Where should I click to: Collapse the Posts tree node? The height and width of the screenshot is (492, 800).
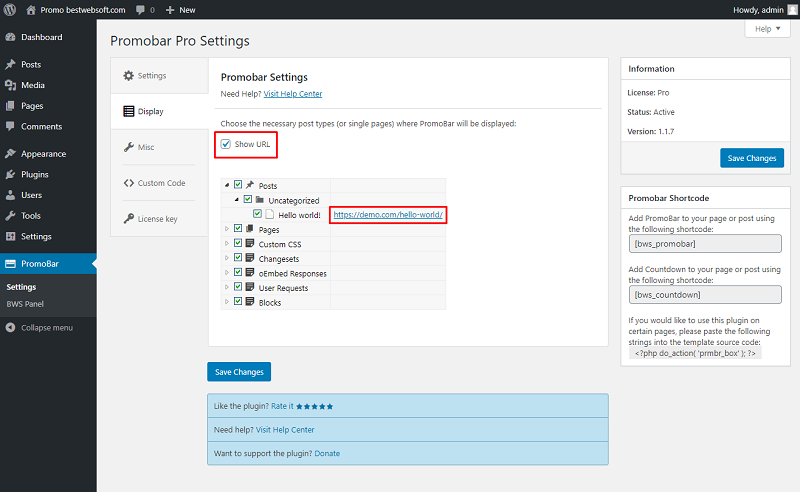[227, 185]
